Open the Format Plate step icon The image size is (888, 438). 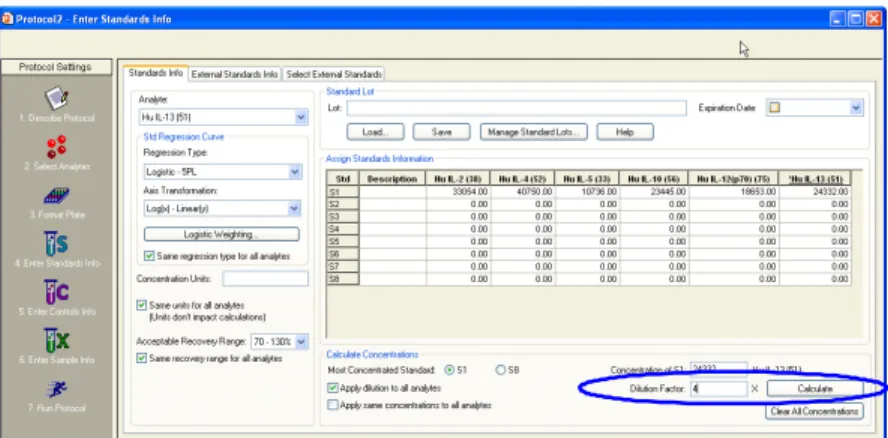coord(57,196)
